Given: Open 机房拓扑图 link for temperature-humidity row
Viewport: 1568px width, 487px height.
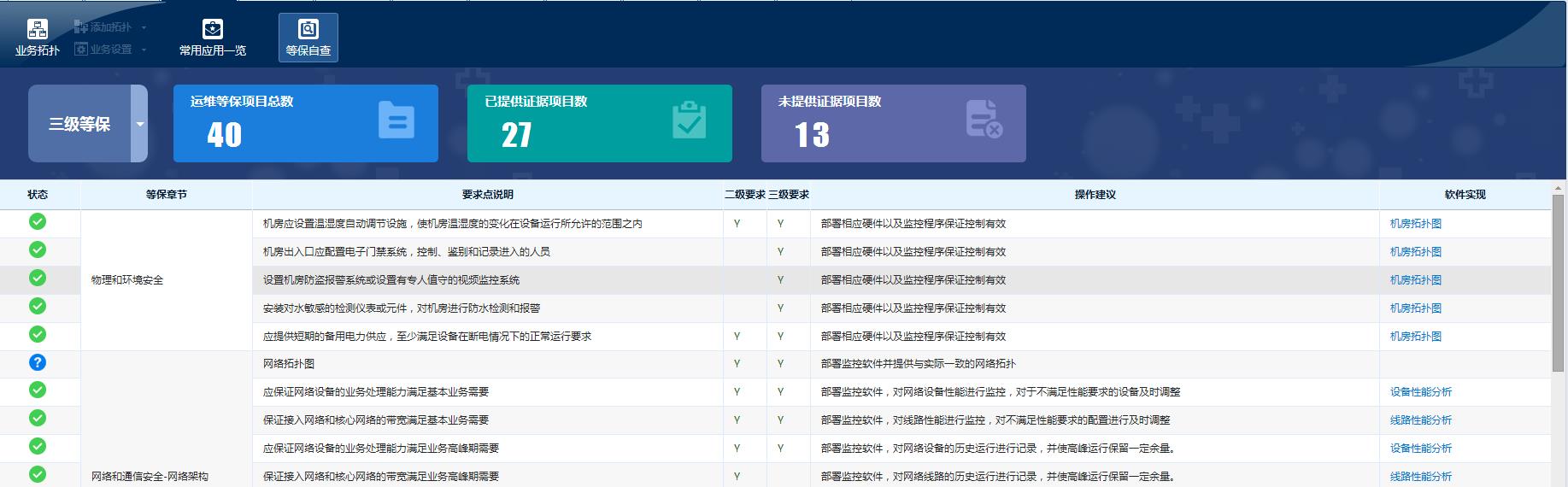Looking at the screenshot, I should pyautogui.click(x=1415, y=224).
